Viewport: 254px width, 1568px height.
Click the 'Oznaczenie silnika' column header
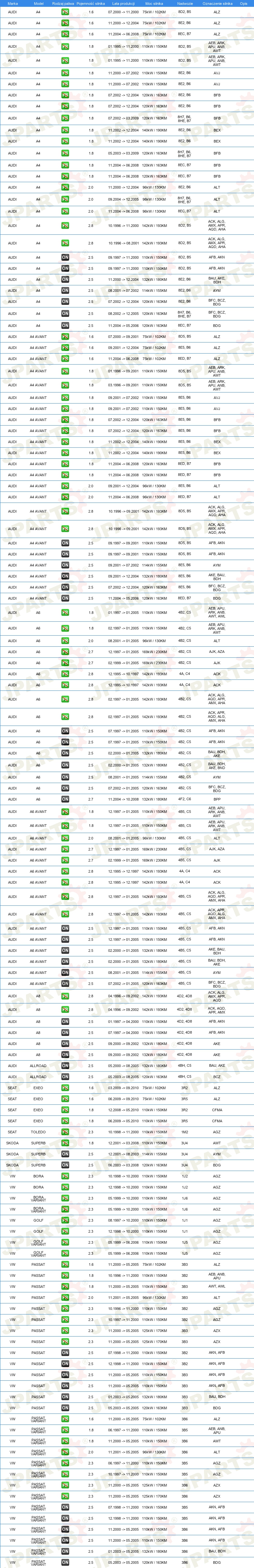click(217, 3)
